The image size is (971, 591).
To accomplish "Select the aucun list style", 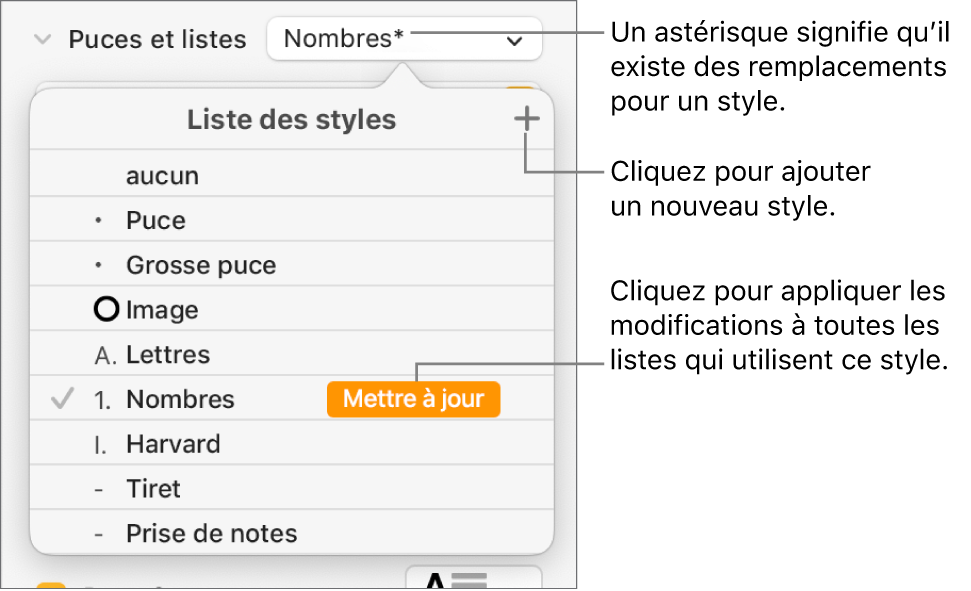I will coord(162,176).
